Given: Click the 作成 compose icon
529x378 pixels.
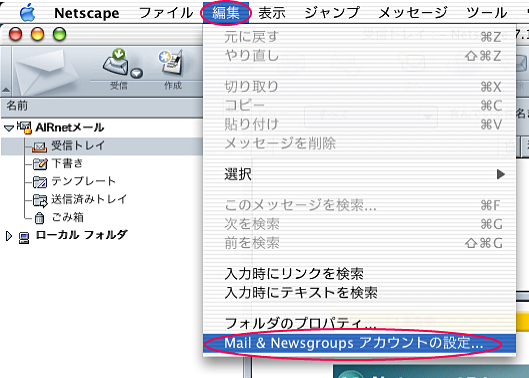Looking at the screenshot, I should [172, 62].
